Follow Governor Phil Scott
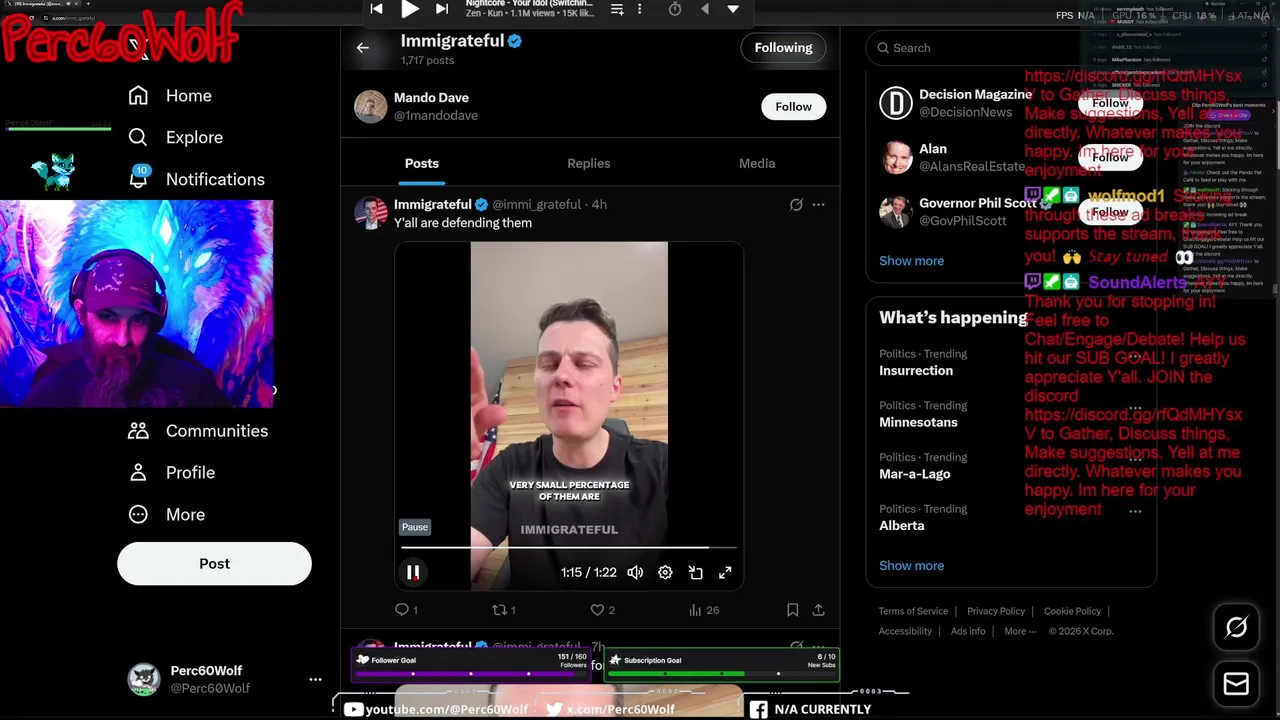This screenshot has height=720, width=1280. [x=1110, y=212]
